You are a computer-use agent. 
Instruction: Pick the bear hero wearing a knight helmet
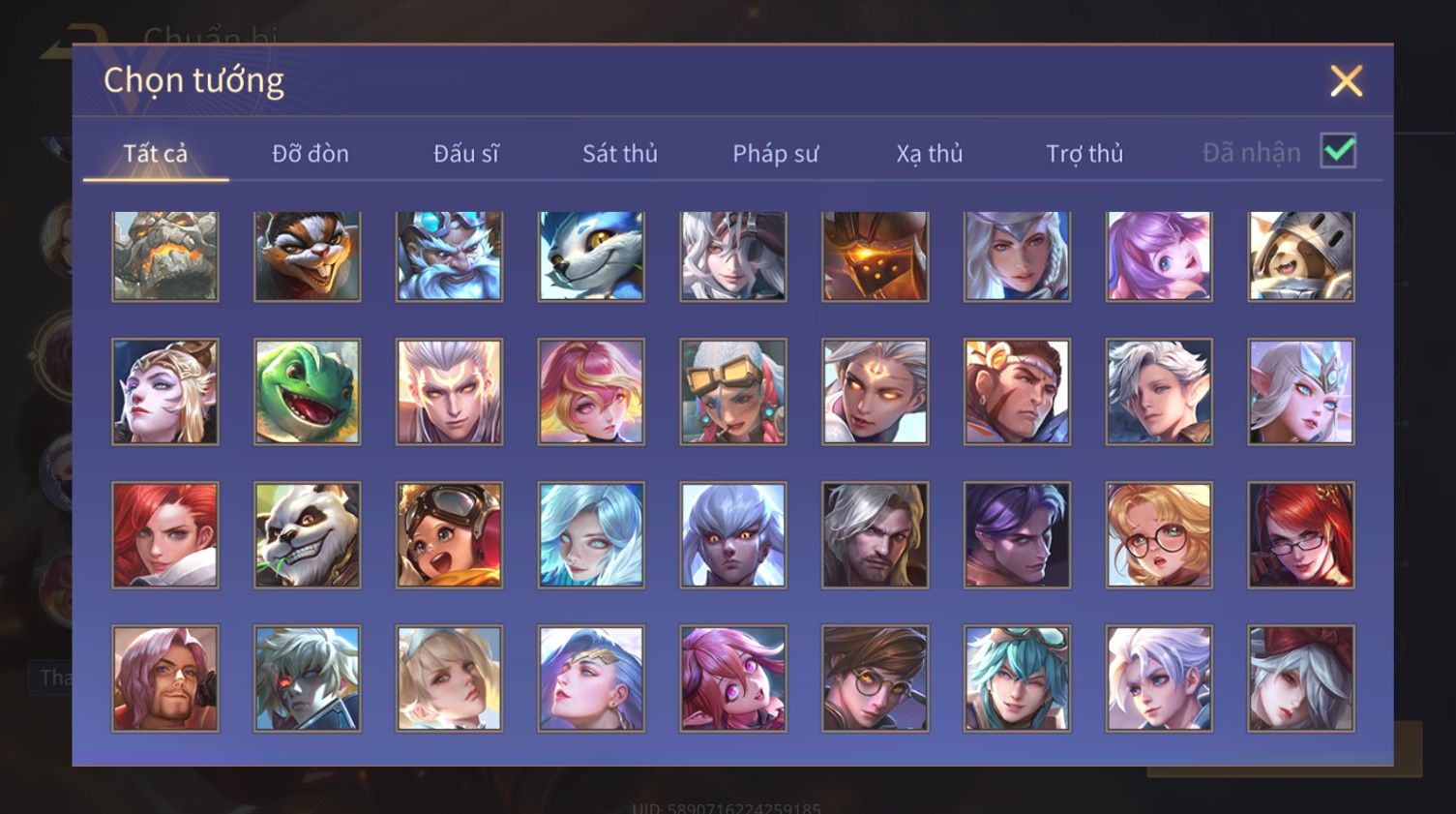tap(1301, 256)
